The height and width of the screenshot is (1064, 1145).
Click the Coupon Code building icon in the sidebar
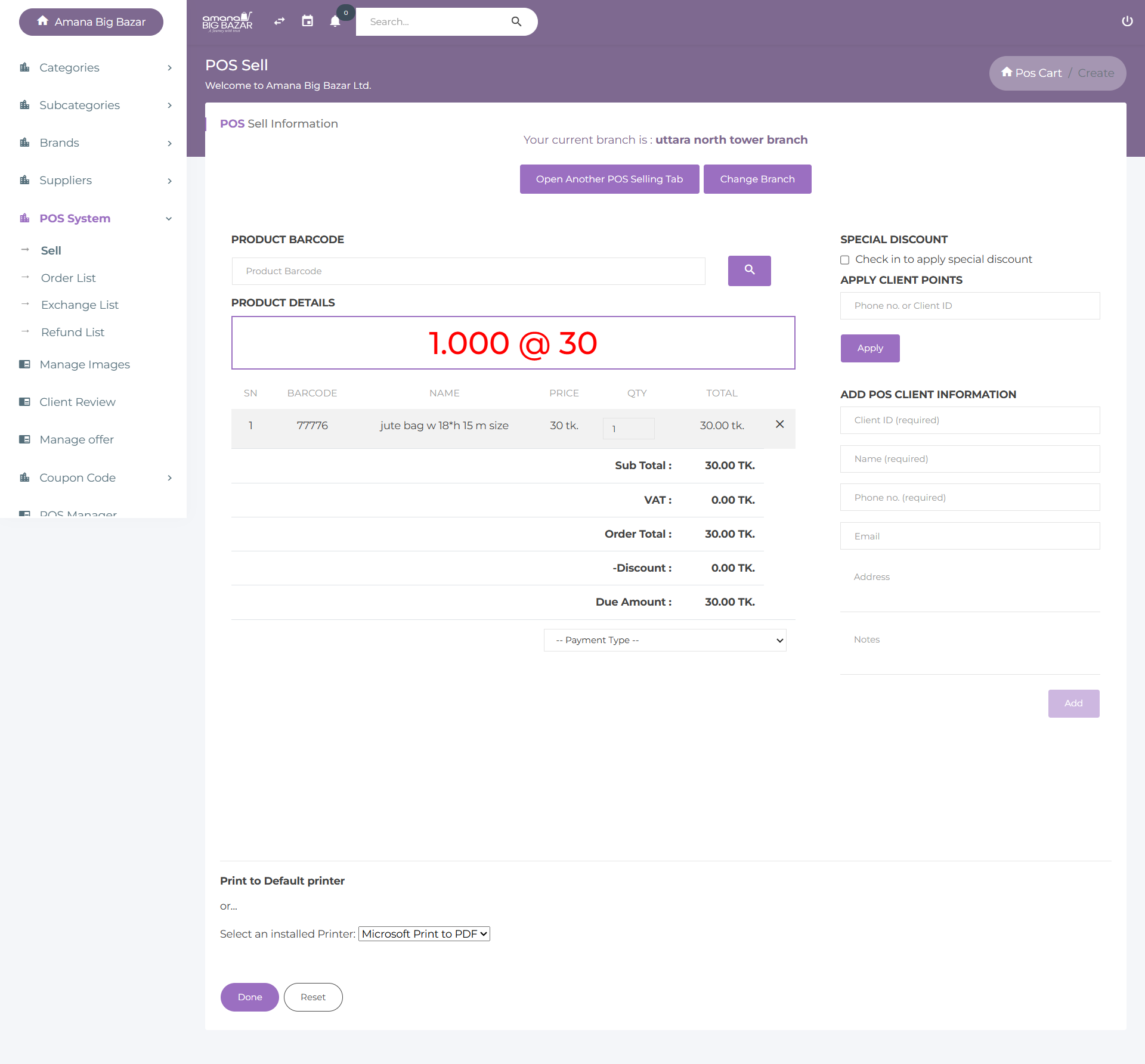pyautogui.click(x=24, y=477)
